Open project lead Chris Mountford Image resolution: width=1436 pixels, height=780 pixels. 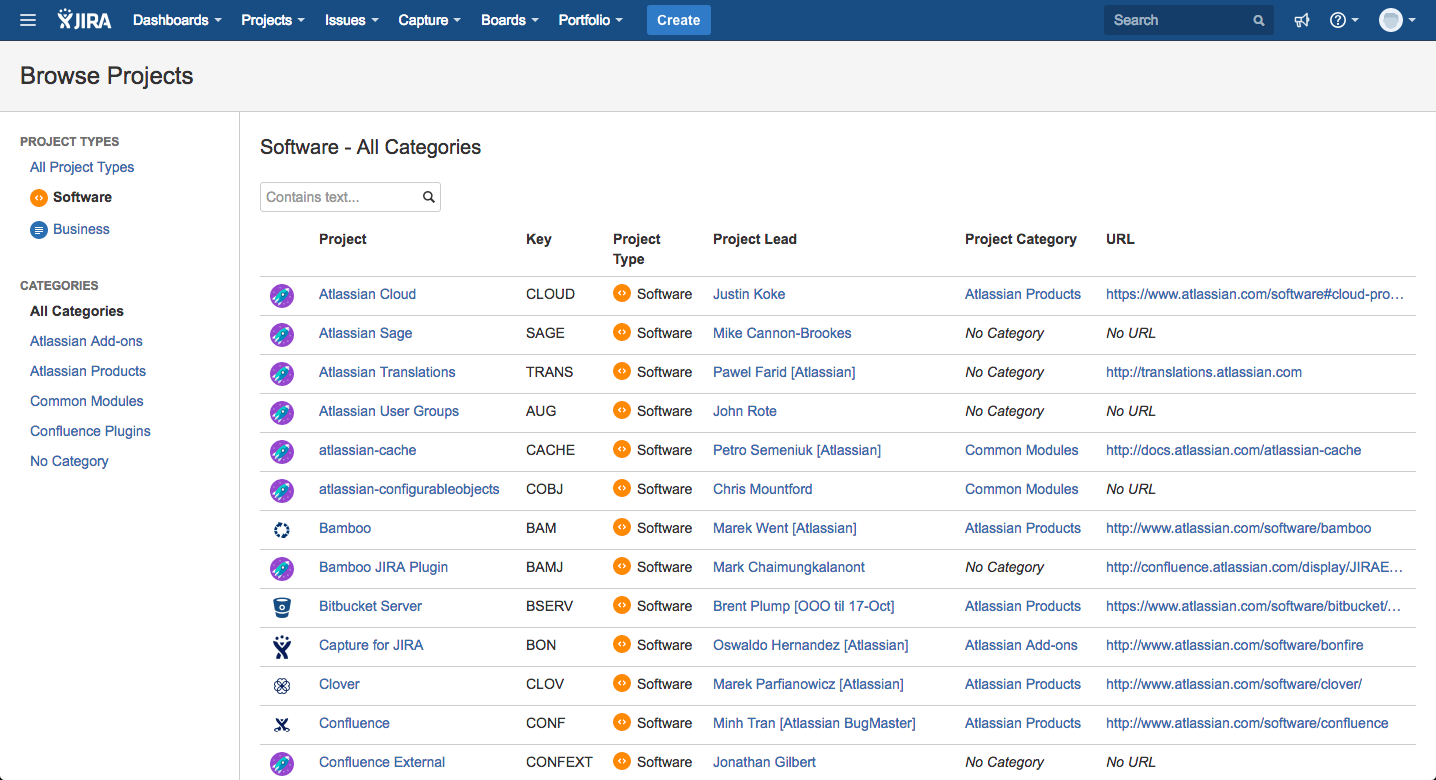point(763,489)
